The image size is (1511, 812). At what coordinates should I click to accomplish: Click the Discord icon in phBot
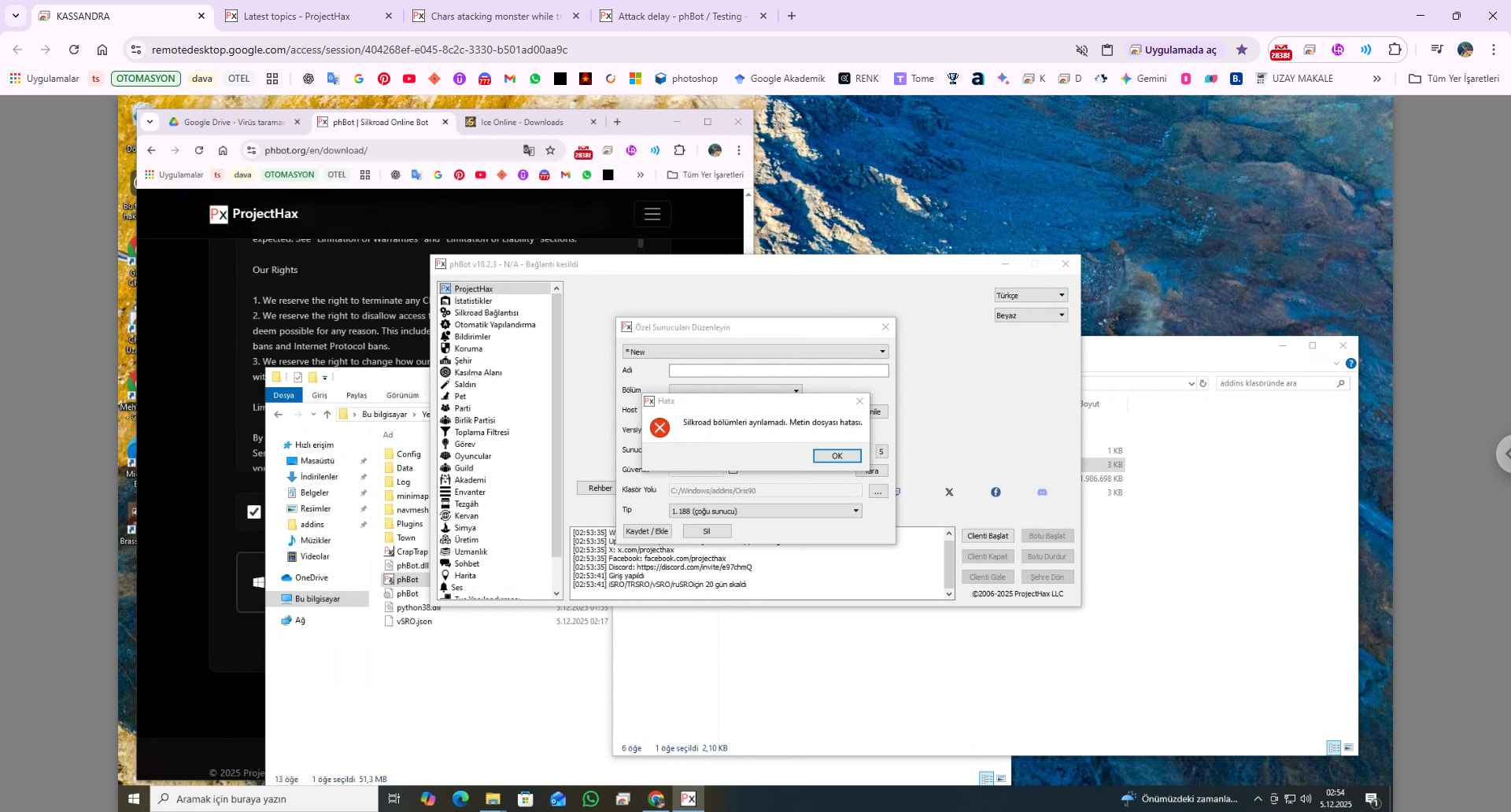[x=1042, y=493]
